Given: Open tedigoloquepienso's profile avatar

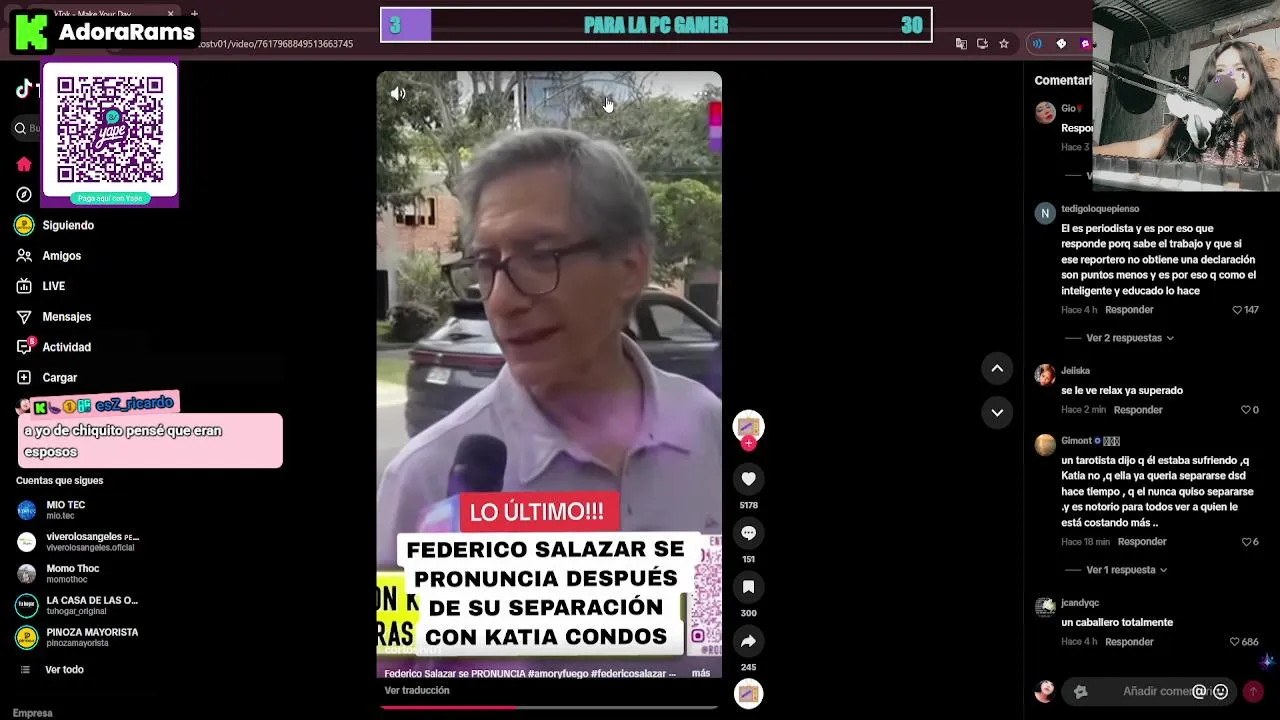Looking at the screenshot, I should point(1045,213).
